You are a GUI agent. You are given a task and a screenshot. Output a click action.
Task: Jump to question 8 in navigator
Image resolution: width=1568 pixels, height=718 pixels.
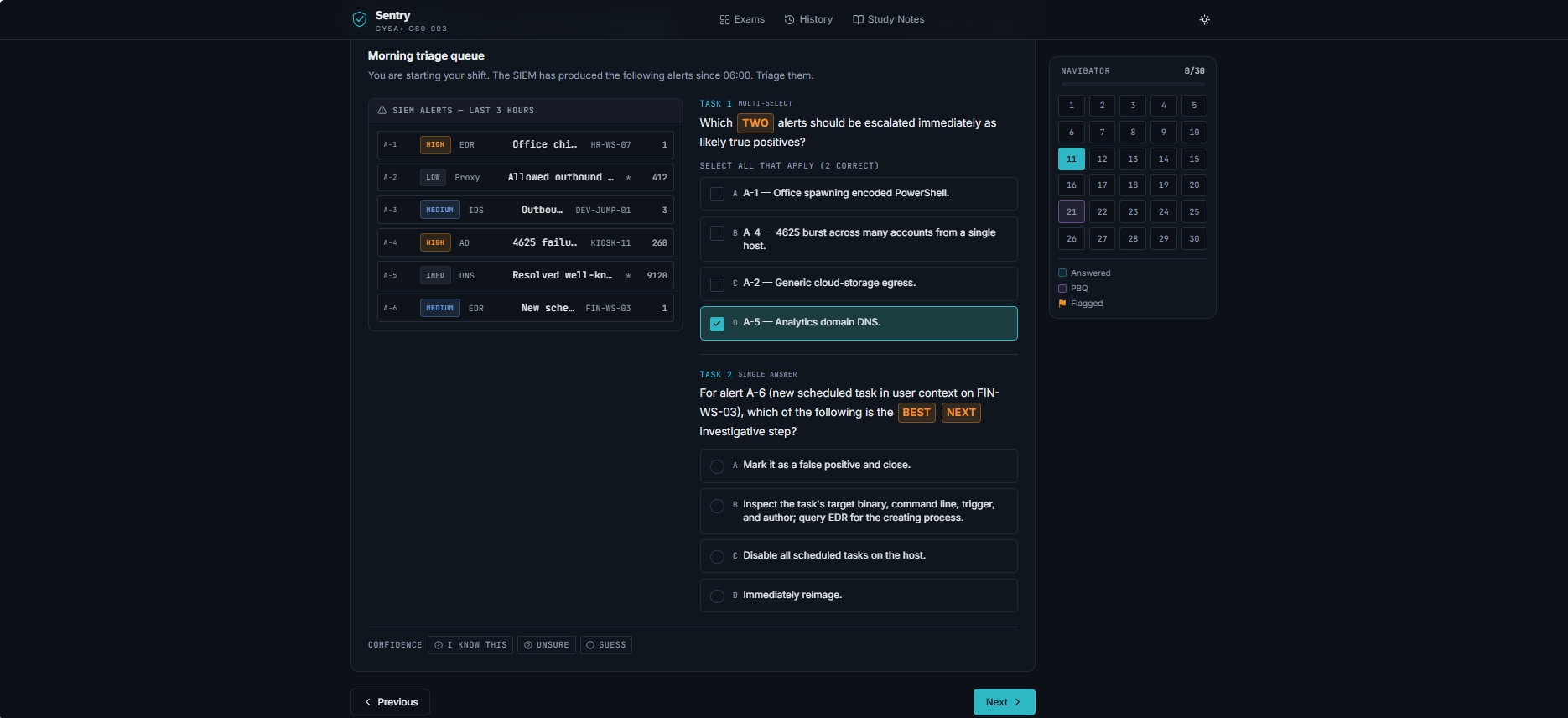[1133, 132]
